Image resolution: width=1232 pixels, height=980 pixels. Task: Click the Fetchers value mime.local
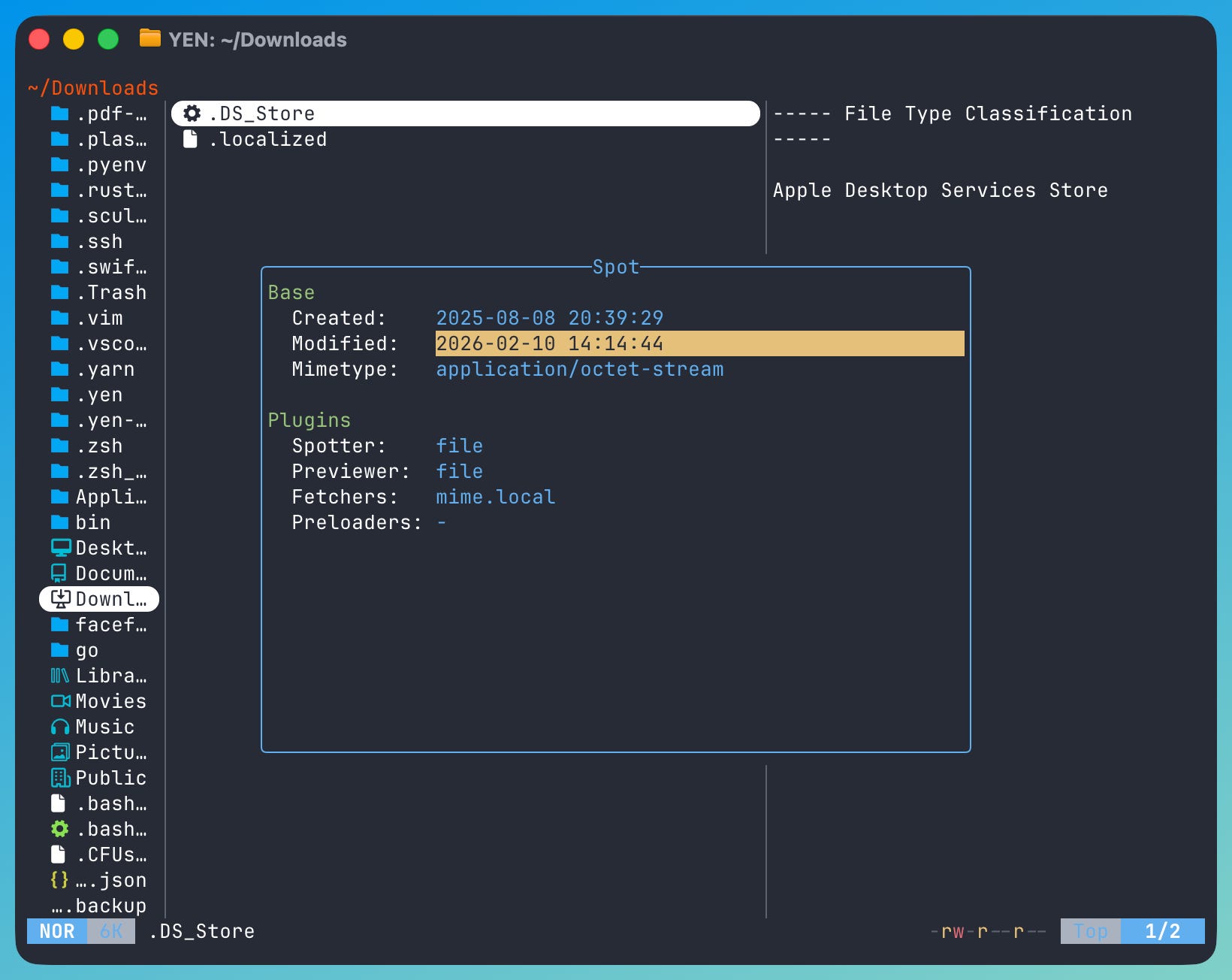pyautogui.click(x=496, y=497)
